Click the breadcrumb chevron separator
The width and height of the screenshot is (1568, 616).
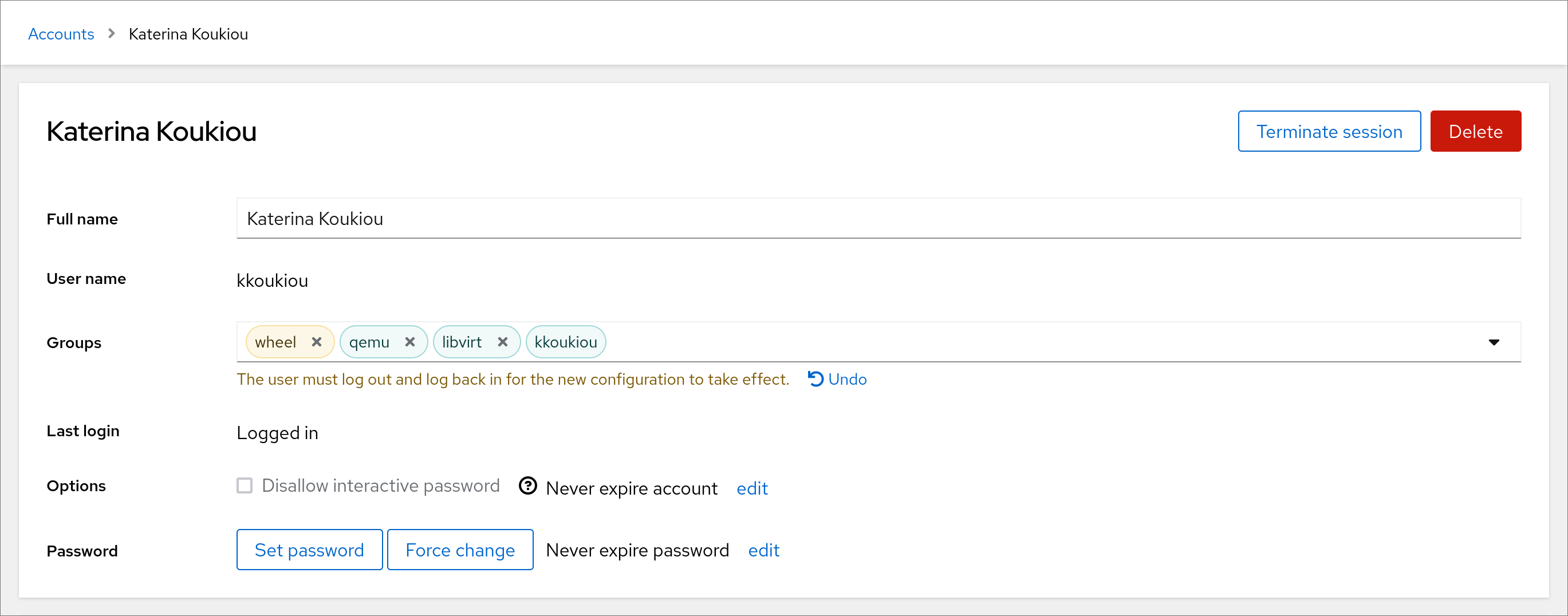112,34
